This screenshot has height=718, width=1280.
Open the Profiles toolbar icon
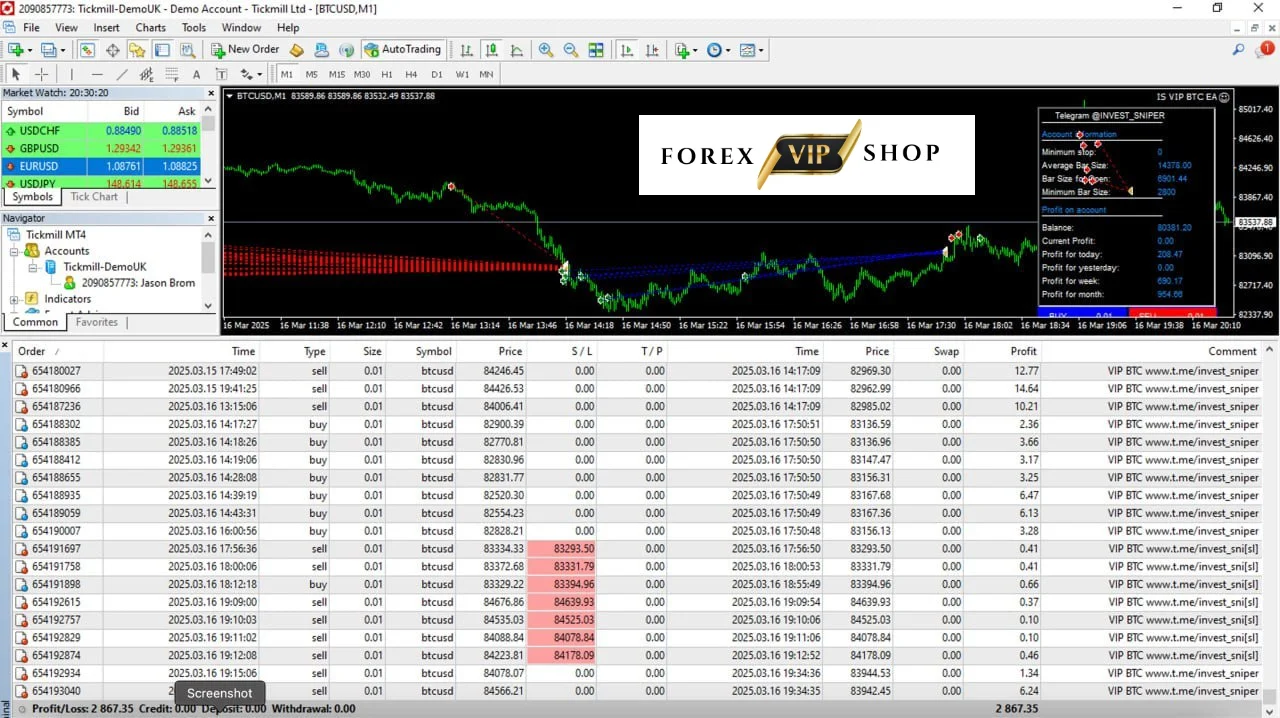(48, 50)
